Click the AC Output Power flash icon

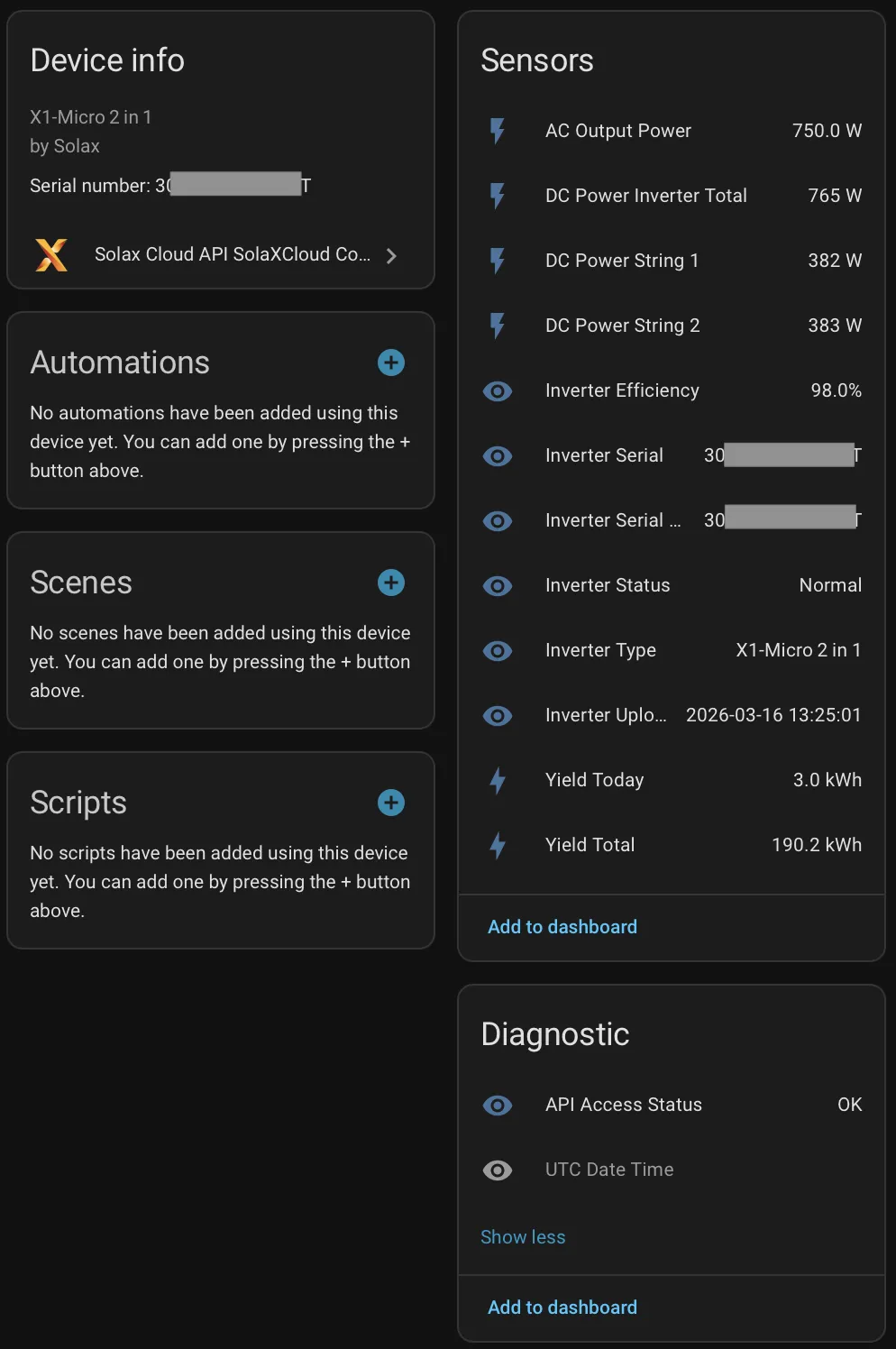498,131
